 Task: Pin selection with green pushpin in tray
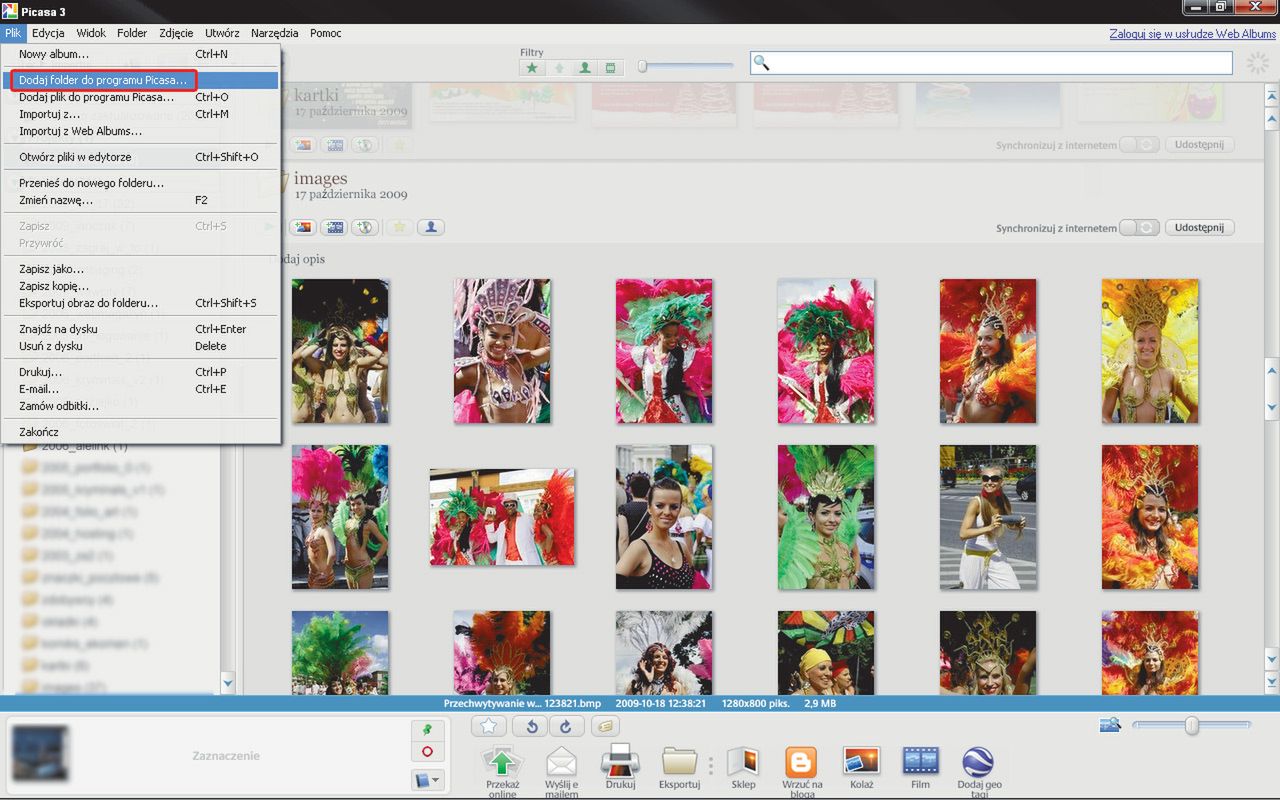pyautogui.click(x=427, y=729)
